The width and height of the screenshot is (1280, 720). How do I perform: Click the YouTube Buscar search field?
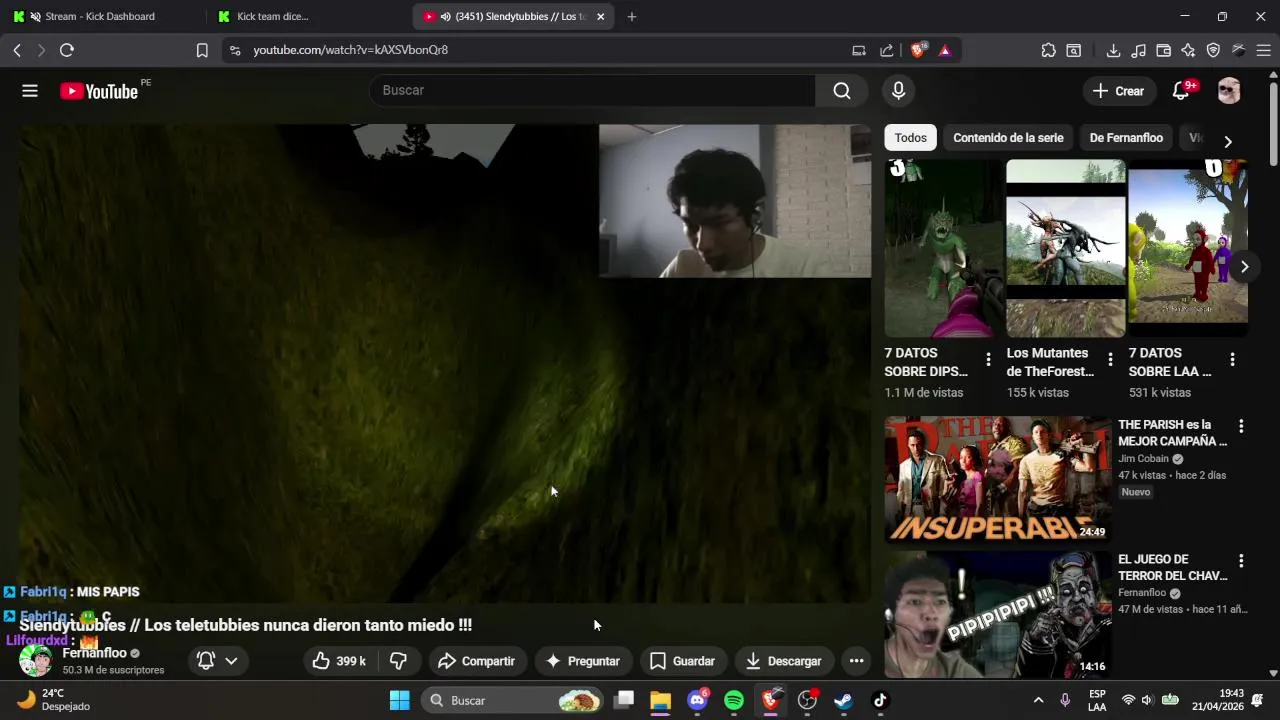[x=593, y=91]
